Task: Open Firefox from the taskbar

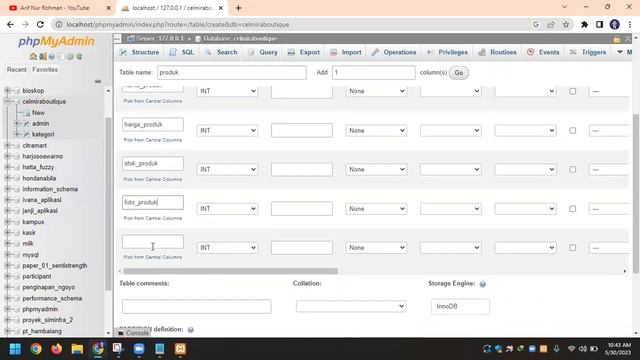Action: tap(56, 349)
